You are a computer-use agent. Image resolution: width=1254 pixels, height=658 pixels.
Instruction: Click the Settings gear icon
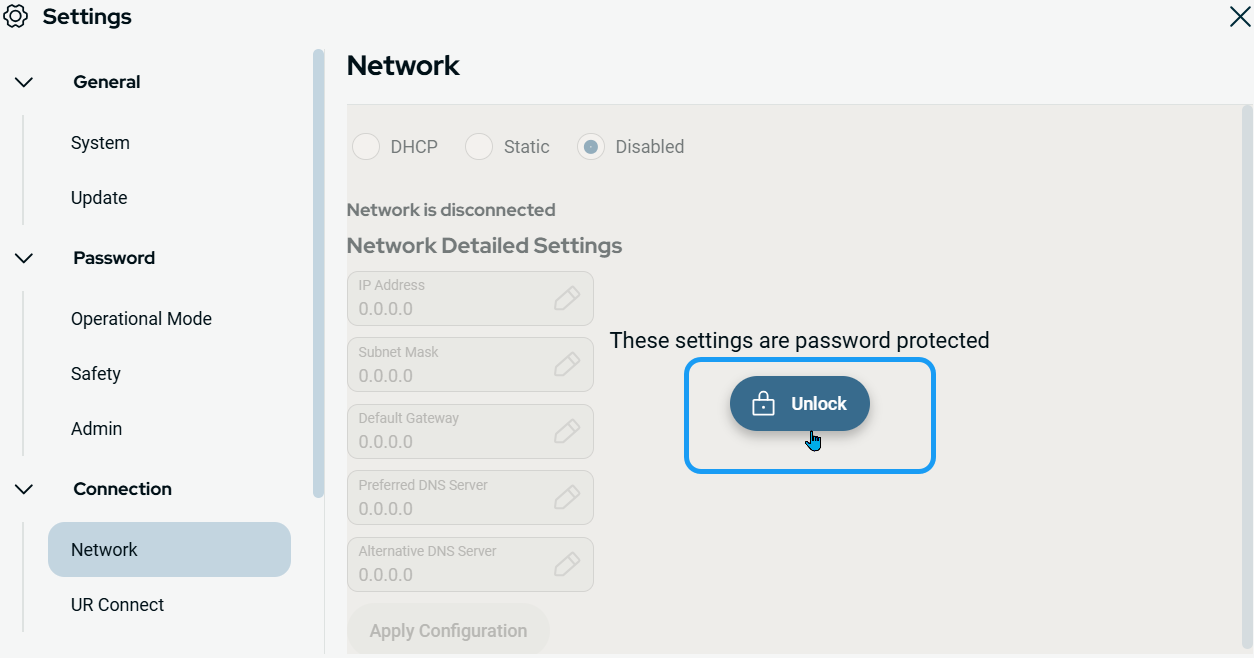click(16, 17)
